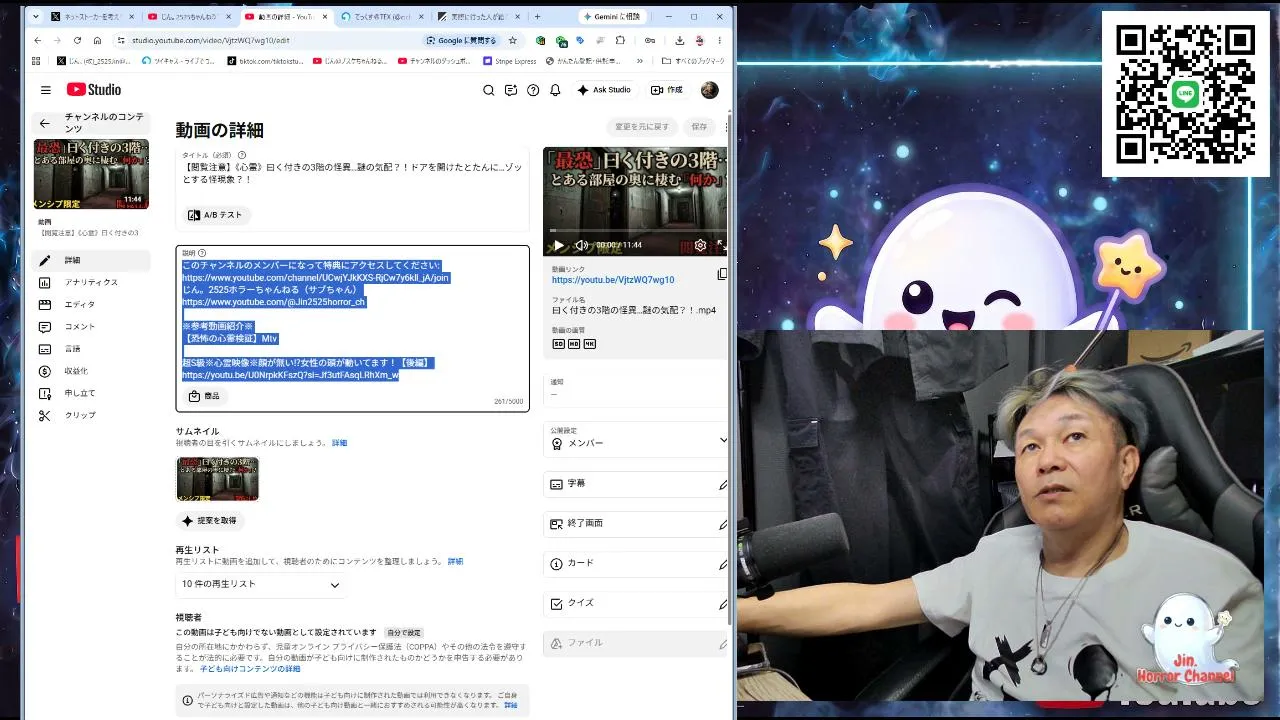Open a new browser tab
Image resolution: width=1280 pixels, height=720 pixels.
[x=537, y=17]
